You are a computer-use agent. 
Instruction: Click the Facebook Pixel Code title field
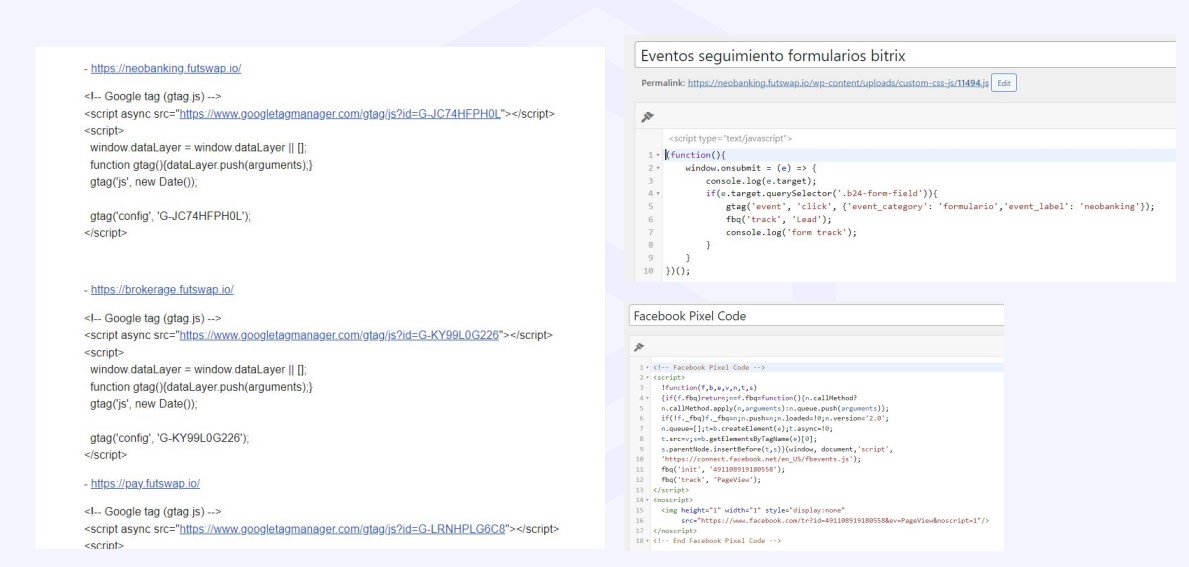coord(816,316)
